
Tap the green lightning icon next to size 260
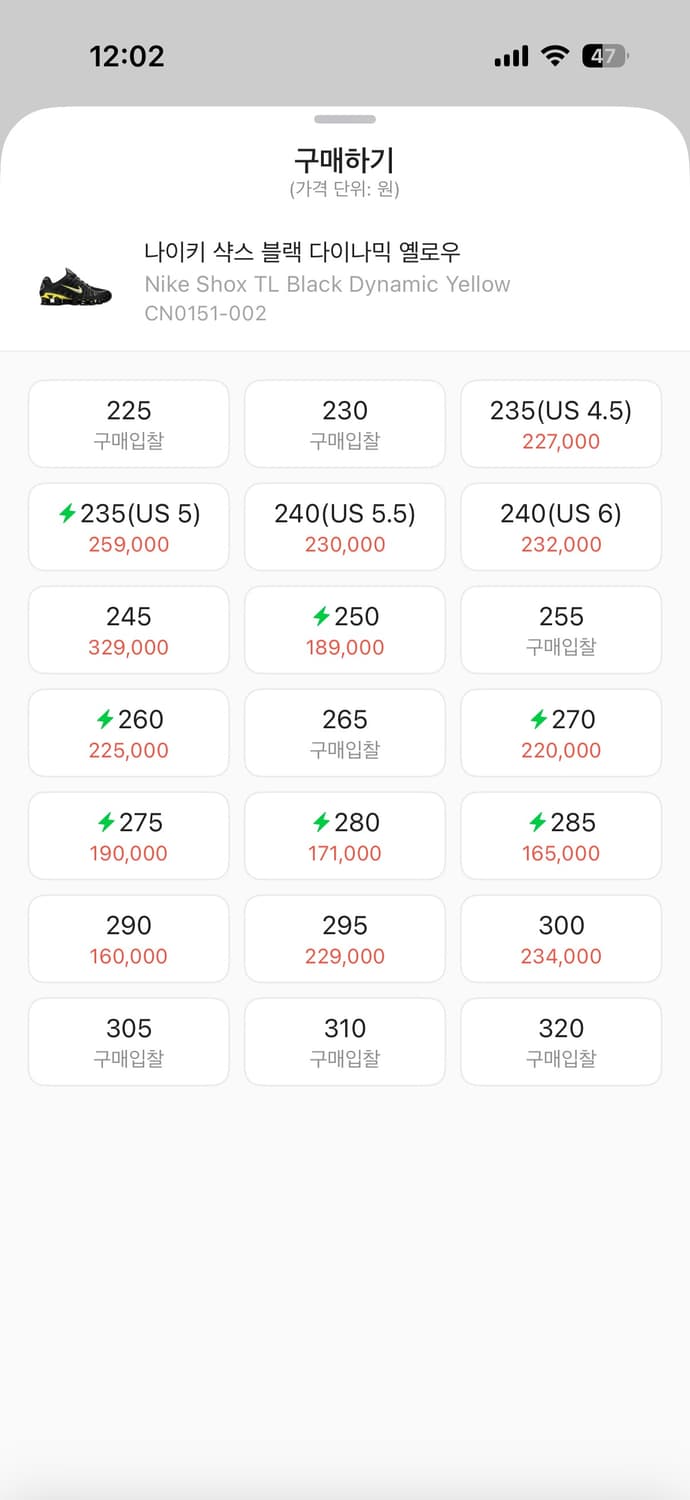tap(105, 720)
